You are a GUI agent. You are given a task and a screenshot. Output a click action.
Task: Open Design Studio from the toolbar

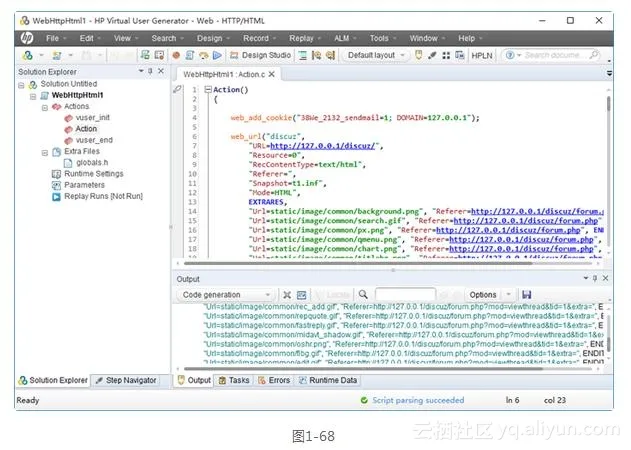(260, 55)
